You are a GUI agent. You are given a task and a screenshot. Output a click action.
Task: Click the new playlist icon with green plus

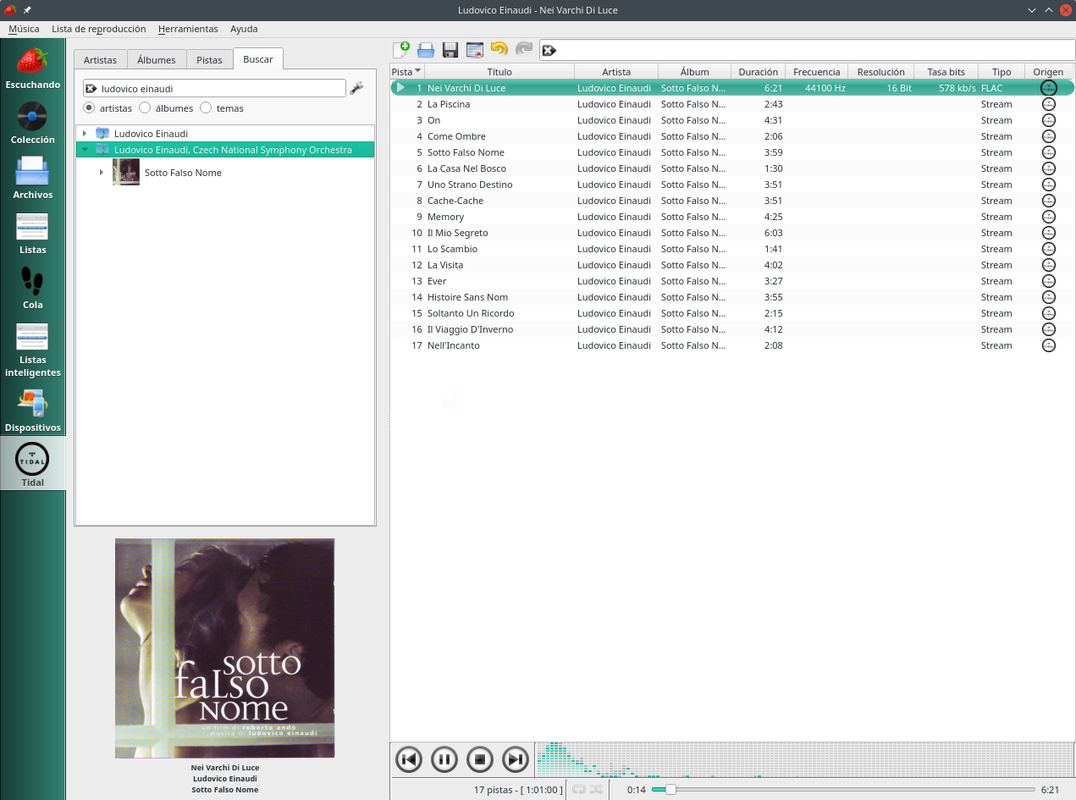[401, 49]
